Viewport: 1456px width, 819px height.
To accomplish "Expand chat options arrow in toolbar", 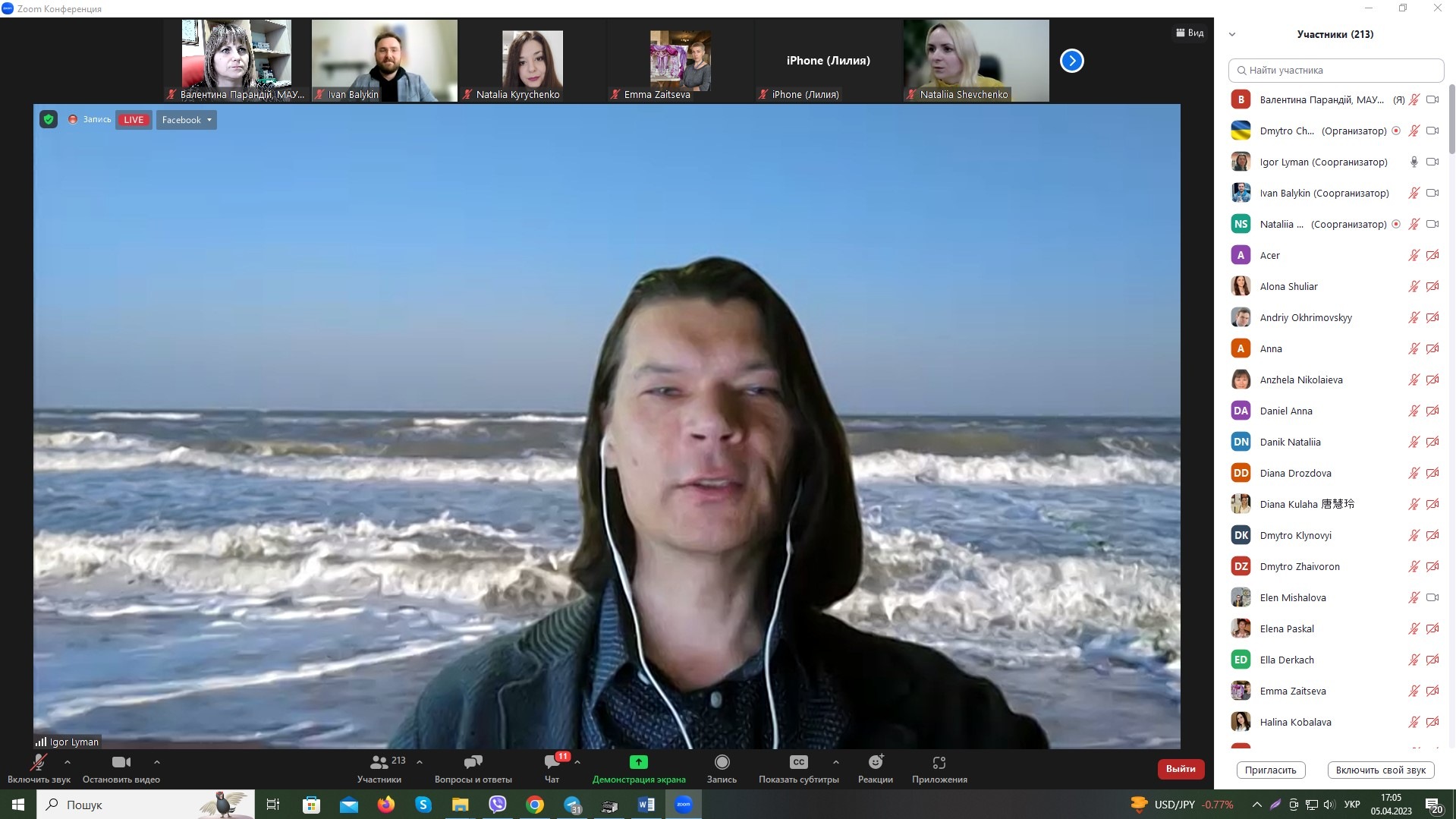I will pos(577,762).
